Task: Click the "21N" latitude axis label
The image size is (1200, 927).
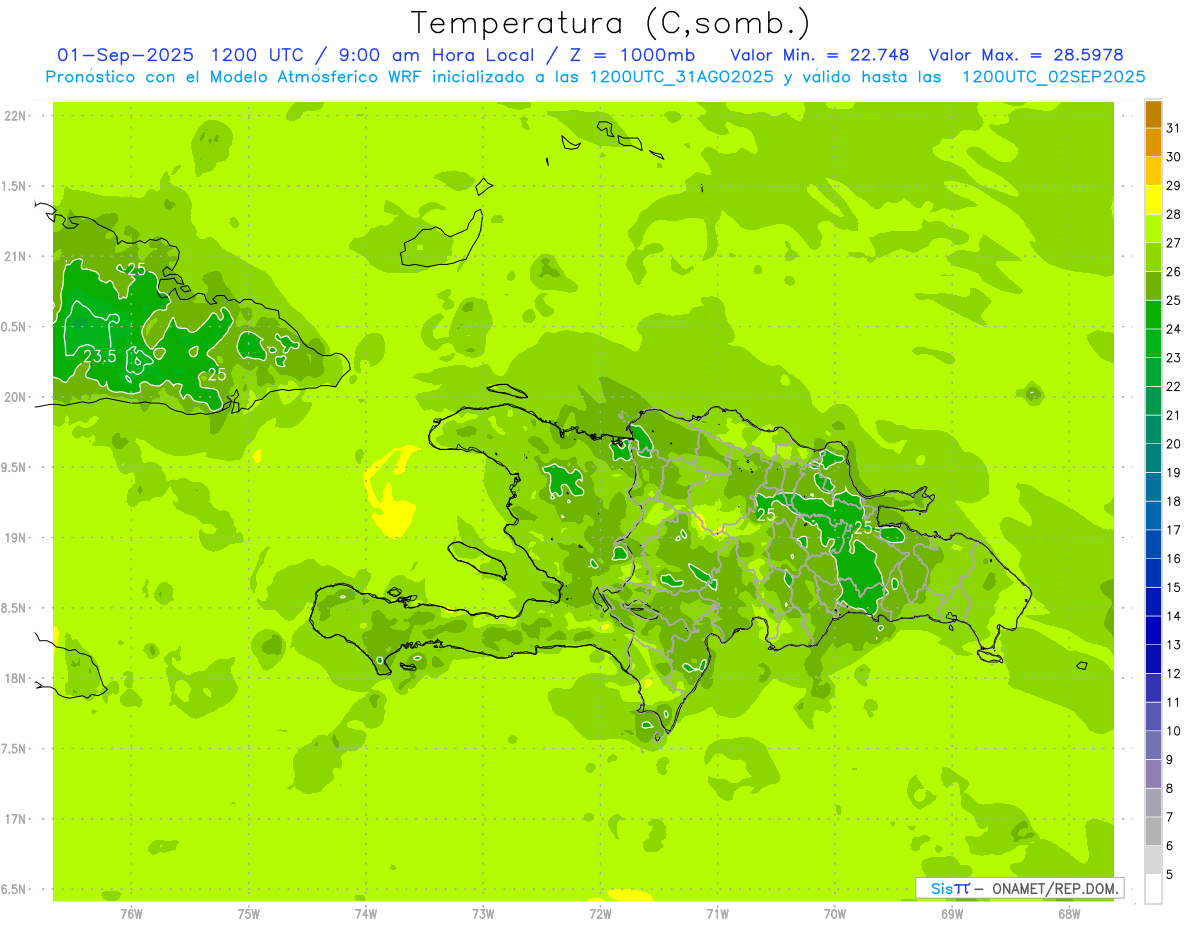Action: pyautogui.click(x=14, y=257)
